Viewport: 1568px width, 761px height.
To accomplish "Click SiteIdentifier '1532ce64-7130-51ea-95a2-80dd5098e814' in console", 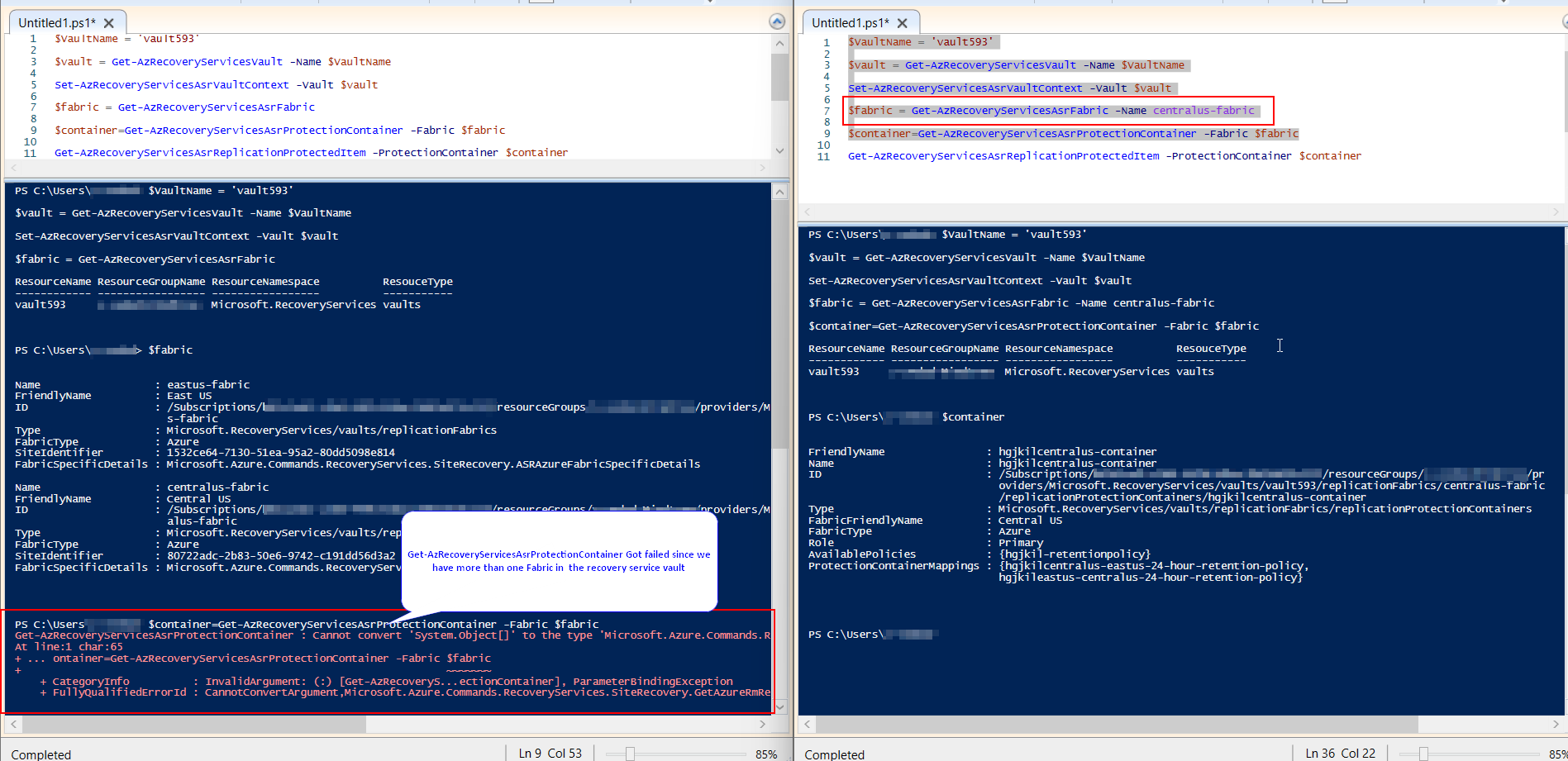I will (x=281, y=453).
